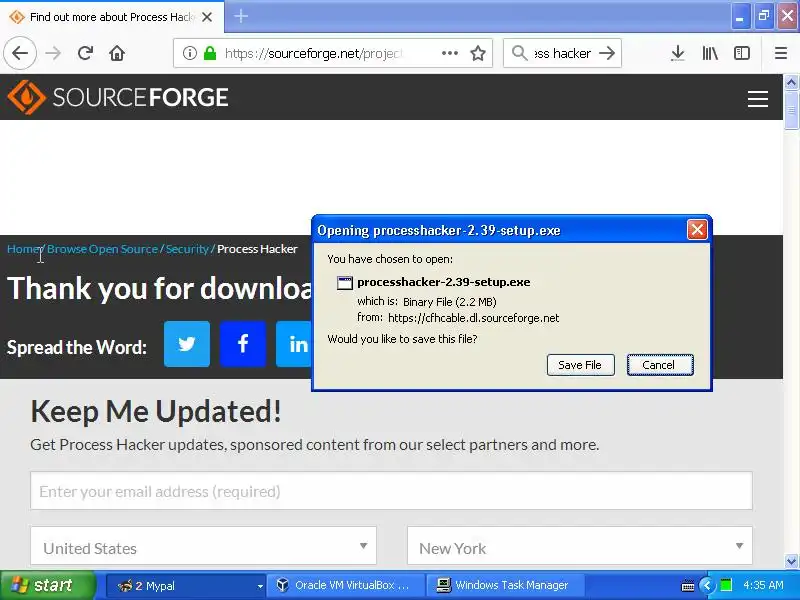Toggle the sidebar view icon
The image size is (800, 600).
click(742, 53)
